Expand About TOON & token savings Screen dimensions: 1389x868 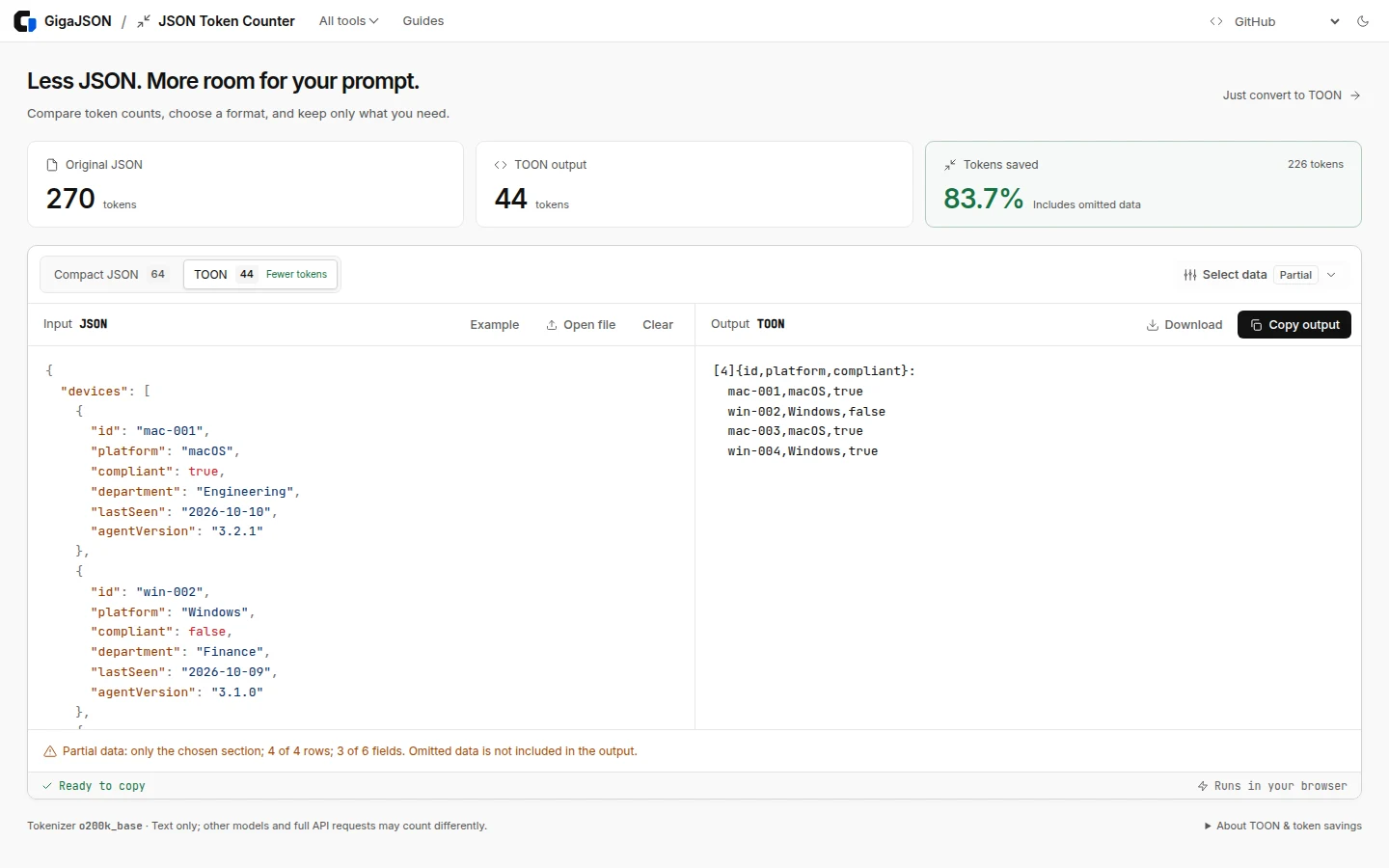pyautogui.click(x=1283, y=826)
